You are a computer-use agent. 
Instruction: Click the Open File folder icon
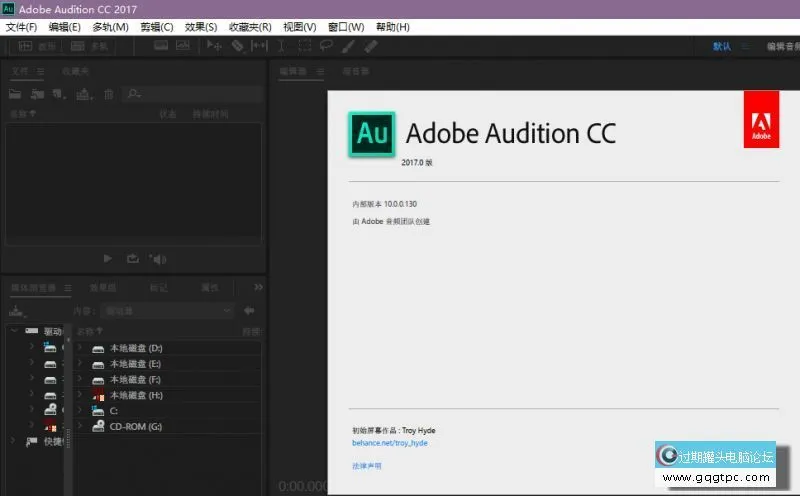(15, 94)
